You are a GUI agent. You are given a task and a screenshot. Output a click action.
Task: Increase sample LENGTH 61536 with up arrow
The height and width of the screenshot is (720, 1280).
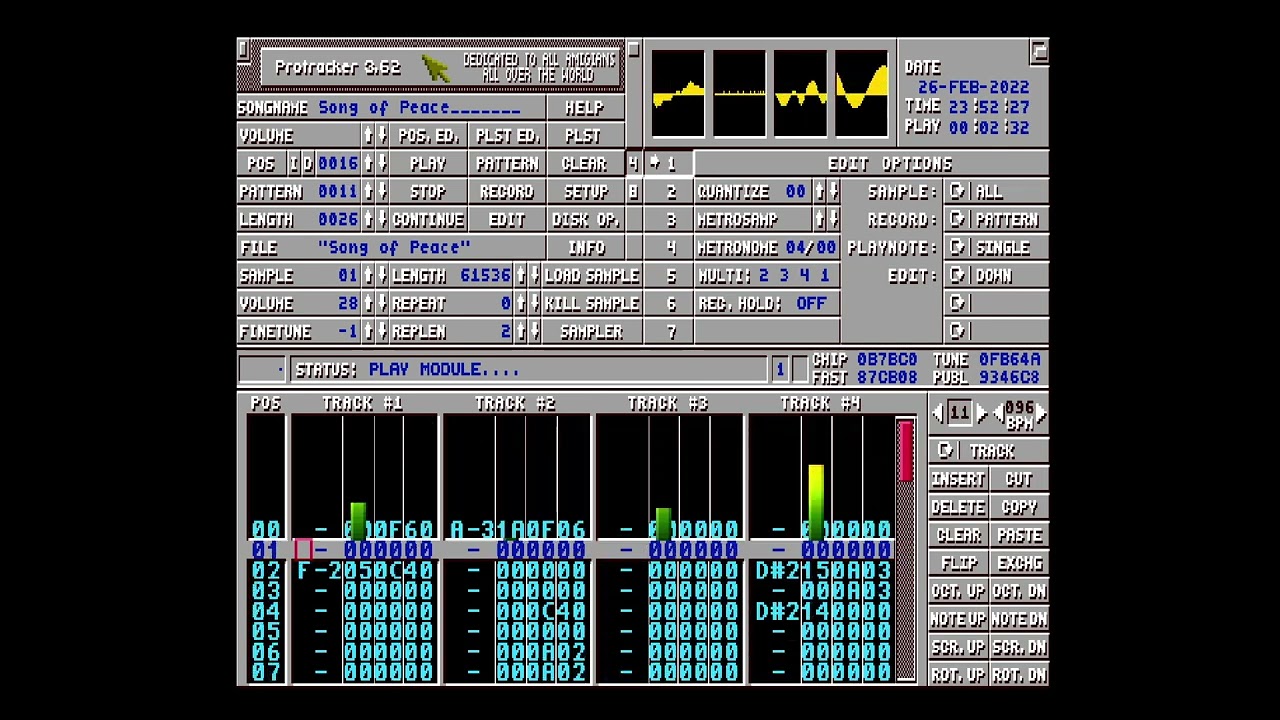tap(520, 276)
